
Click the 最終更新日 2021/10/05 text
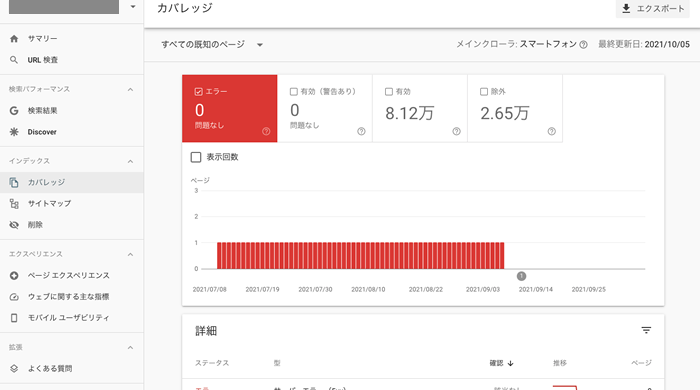pos(644,45)
